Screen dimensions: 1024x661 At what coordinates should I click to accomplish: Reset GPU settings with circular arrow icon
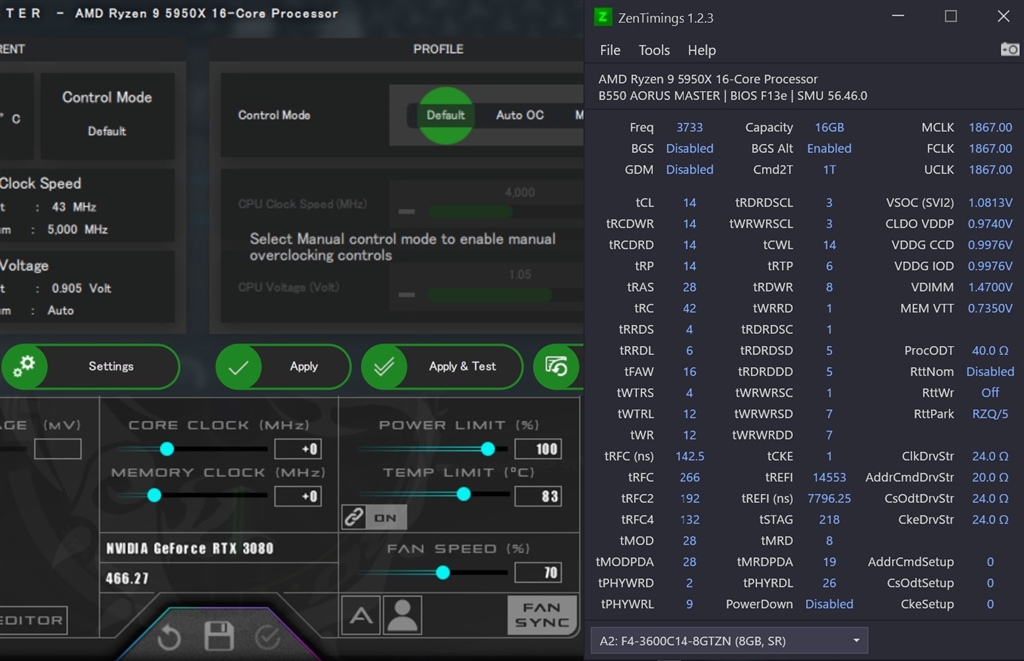(169, 637)
